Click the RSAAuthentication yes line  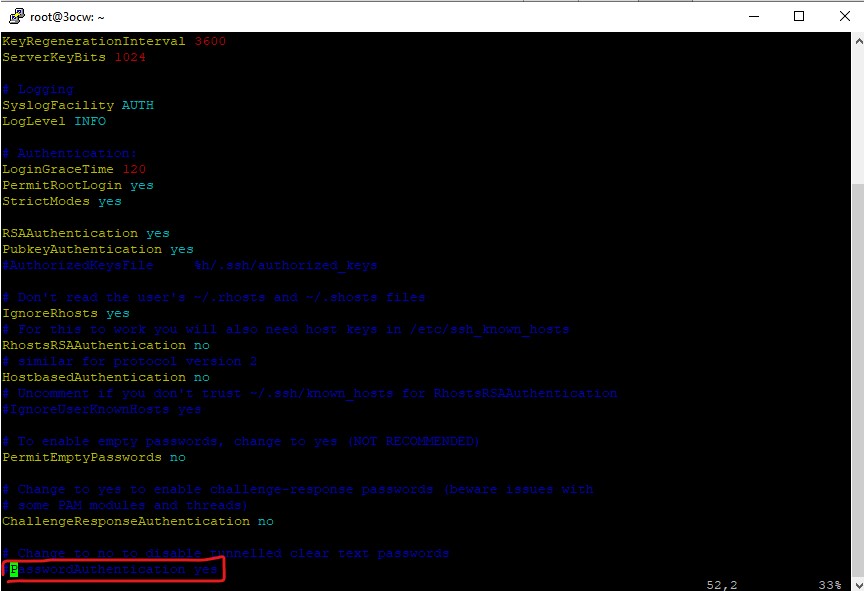85,232
